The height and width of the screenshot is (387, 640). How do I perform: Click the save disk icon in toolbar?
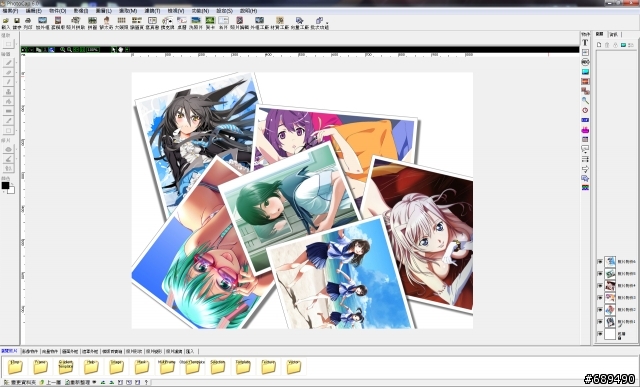pos(17,20)
